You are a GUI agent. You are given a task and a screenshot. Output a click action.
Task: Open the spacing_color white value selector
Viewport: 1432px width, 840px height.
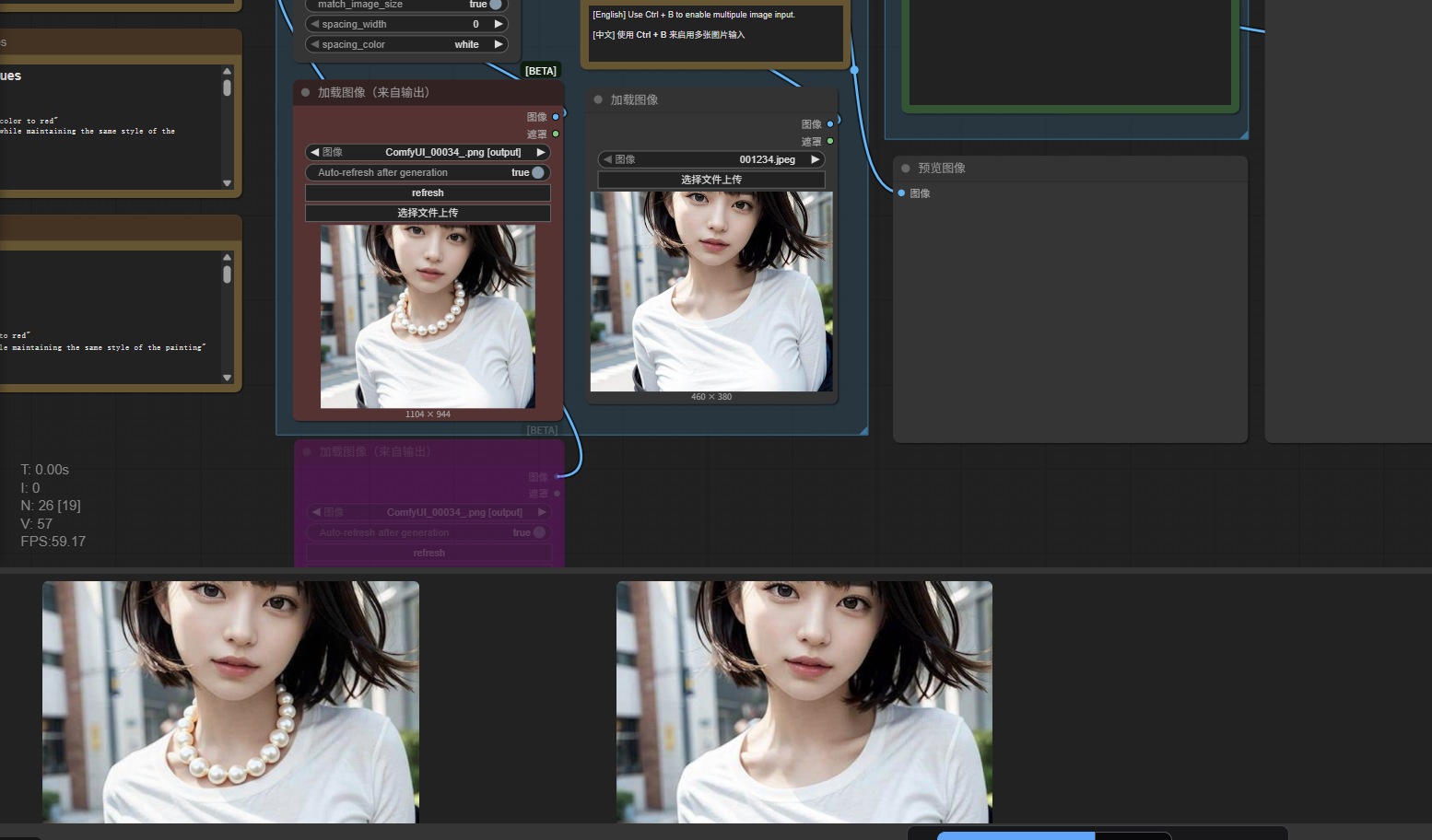pyautogui.click(x=466, y=44)
